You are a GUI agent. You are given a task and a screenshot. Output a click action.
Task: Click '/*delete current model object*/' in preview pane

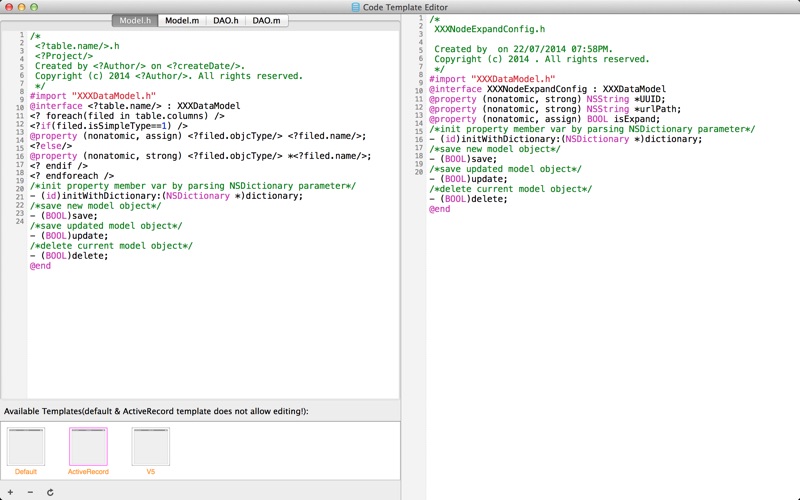(511, 189)
